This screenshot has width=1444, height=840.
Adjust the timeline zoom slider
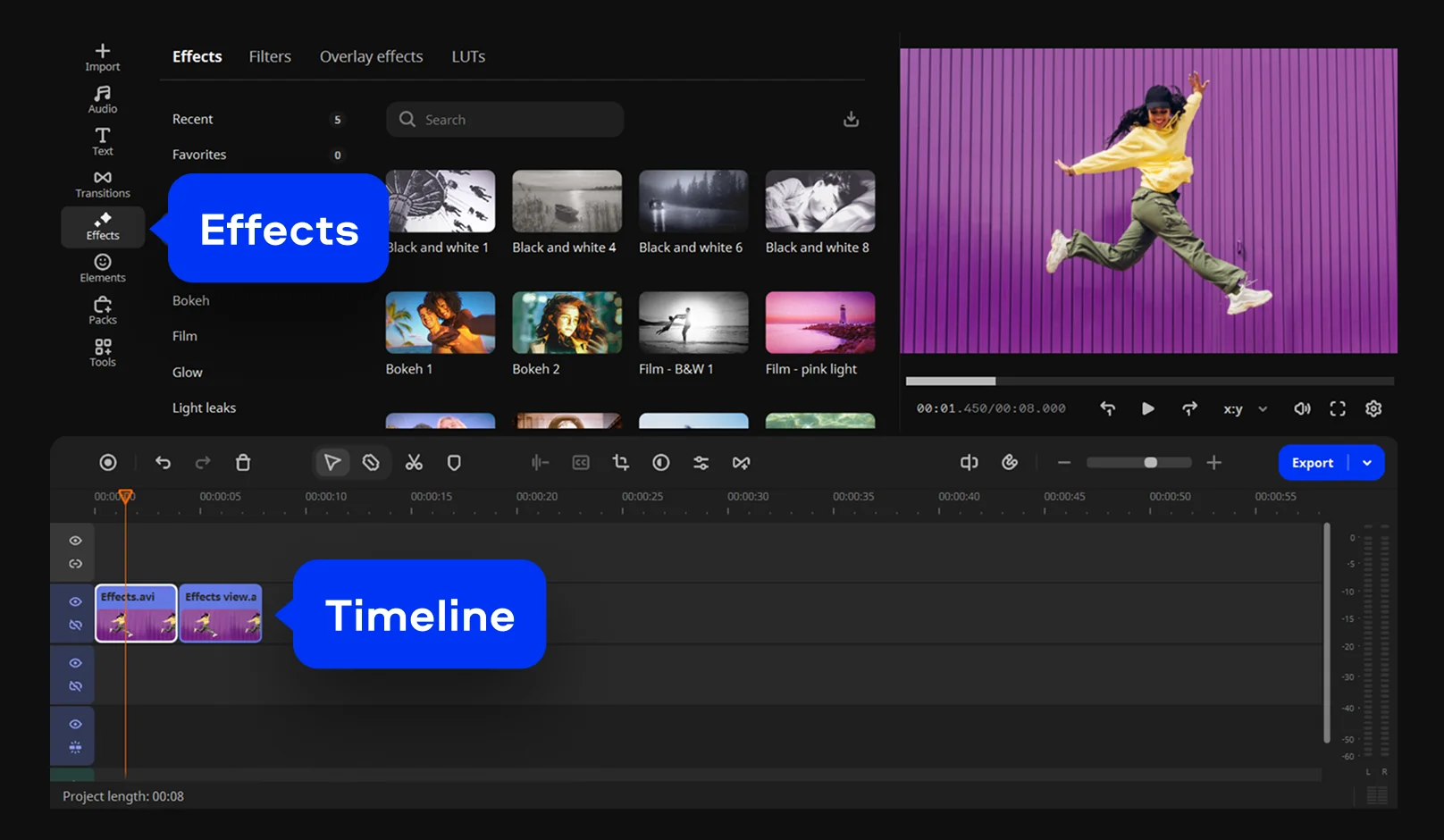[x=1150, y=462]
